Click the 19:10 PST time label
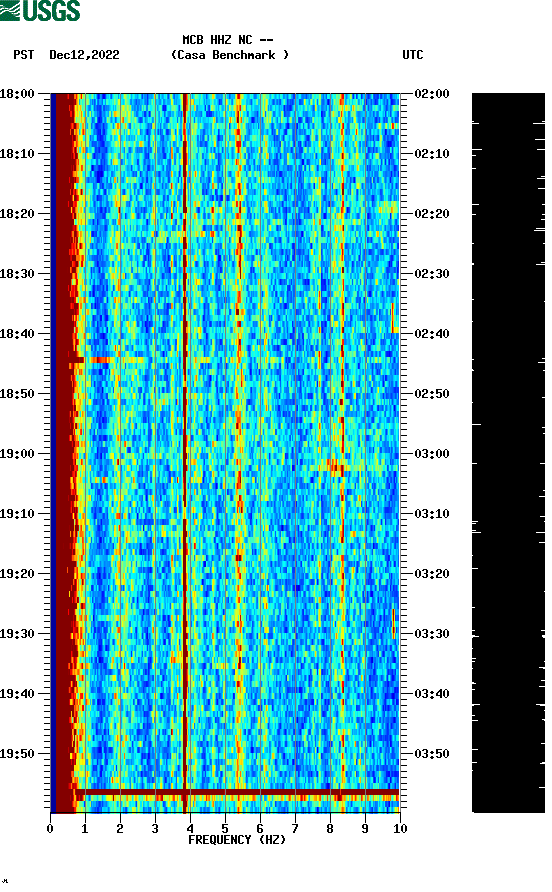 coord(17,514)
